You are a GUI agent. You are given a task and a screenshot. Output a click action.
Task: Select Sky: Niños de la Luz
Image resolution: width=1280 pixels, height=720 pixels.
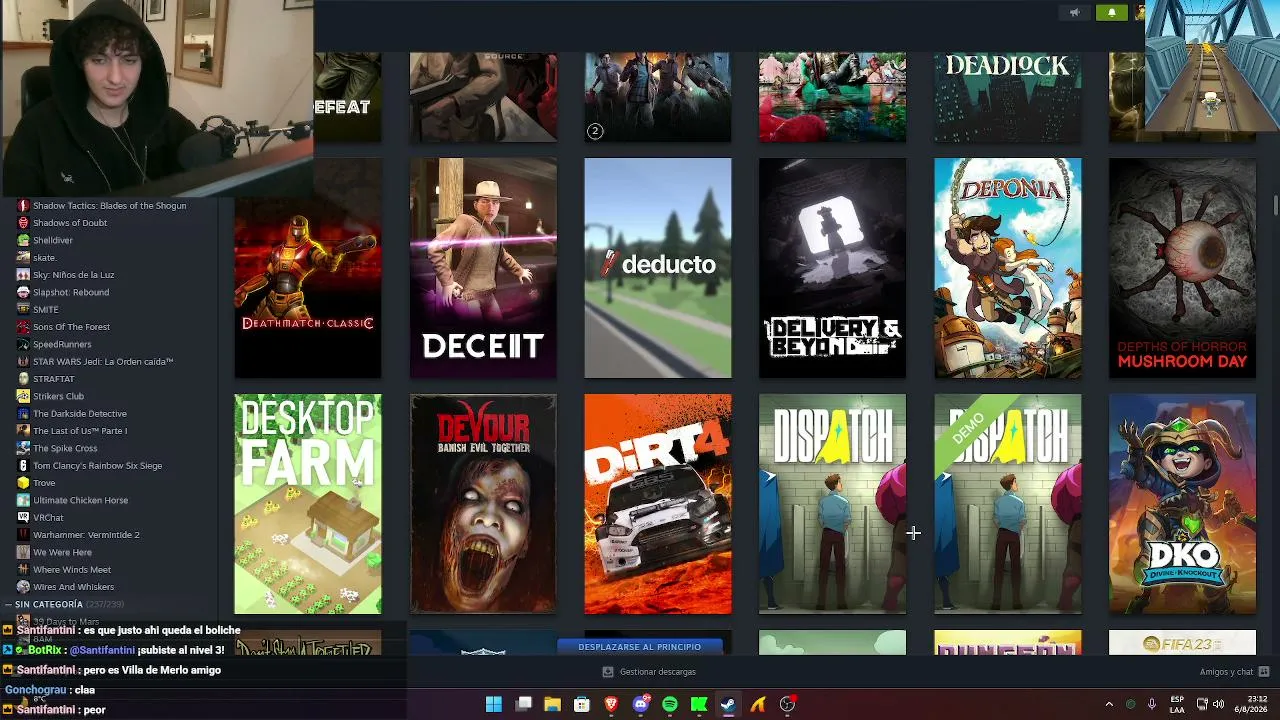click(74, 275)
